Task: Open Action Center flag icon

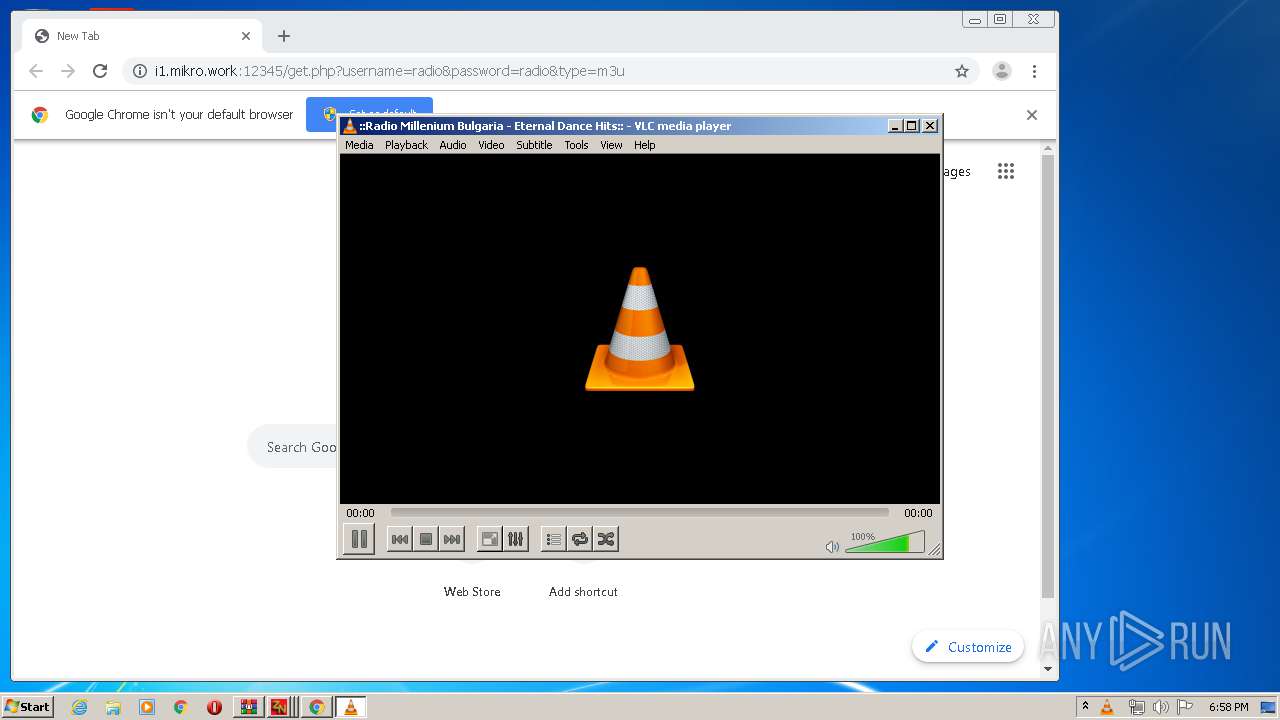Action: (x=1184, y=707)
